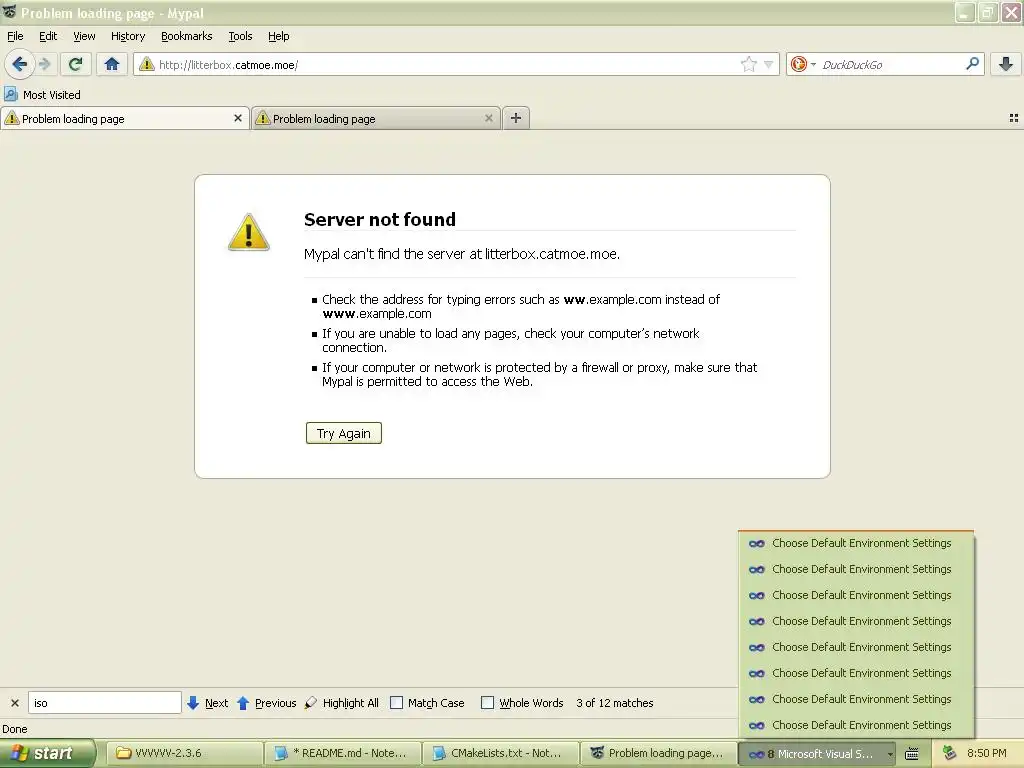Open the File menu
This screenshot has width=1024, height=768.
15,36
